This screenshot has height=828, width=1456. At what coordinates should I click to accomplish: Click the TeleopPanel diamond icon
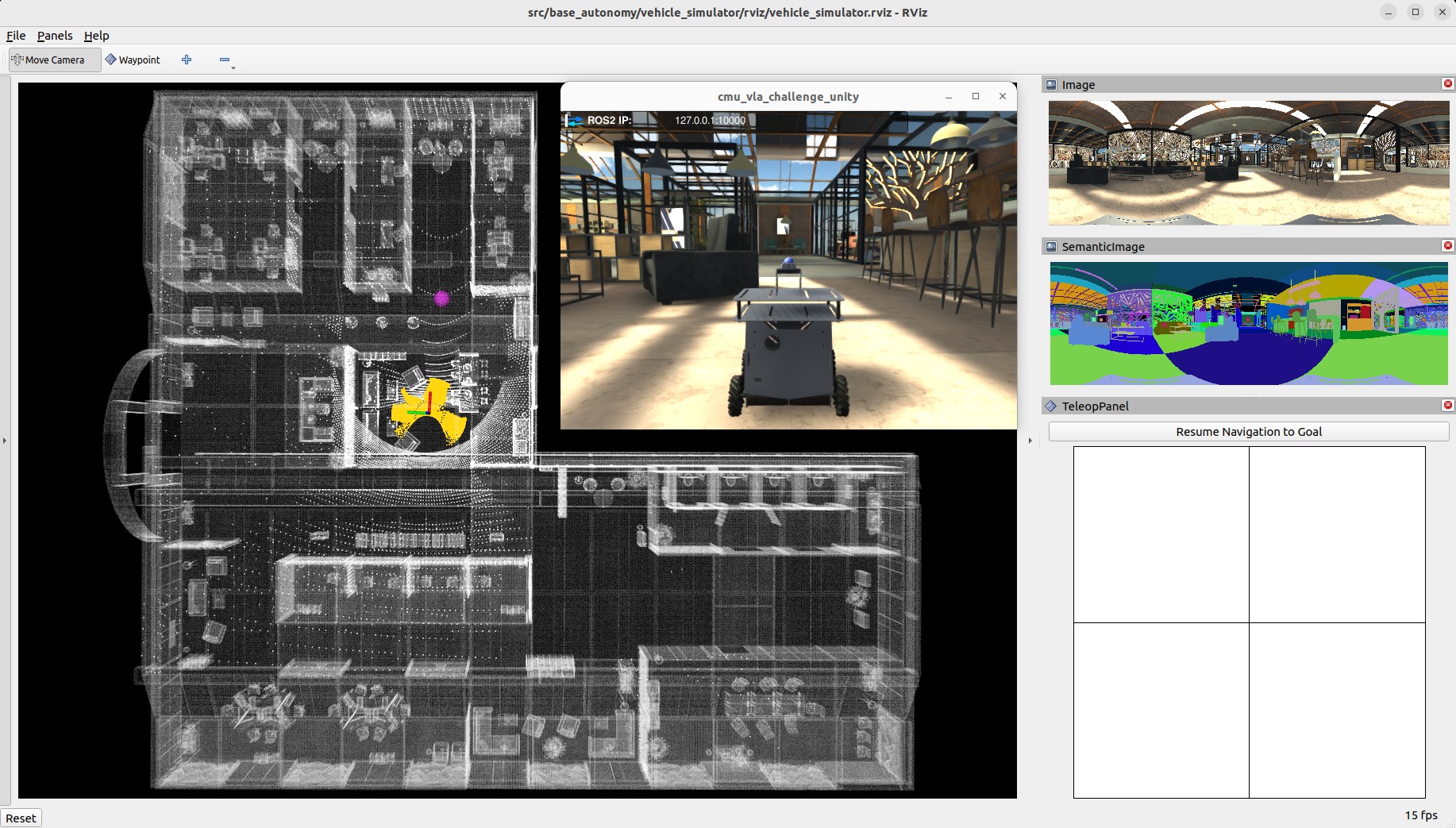click(x=1051, y=406)
